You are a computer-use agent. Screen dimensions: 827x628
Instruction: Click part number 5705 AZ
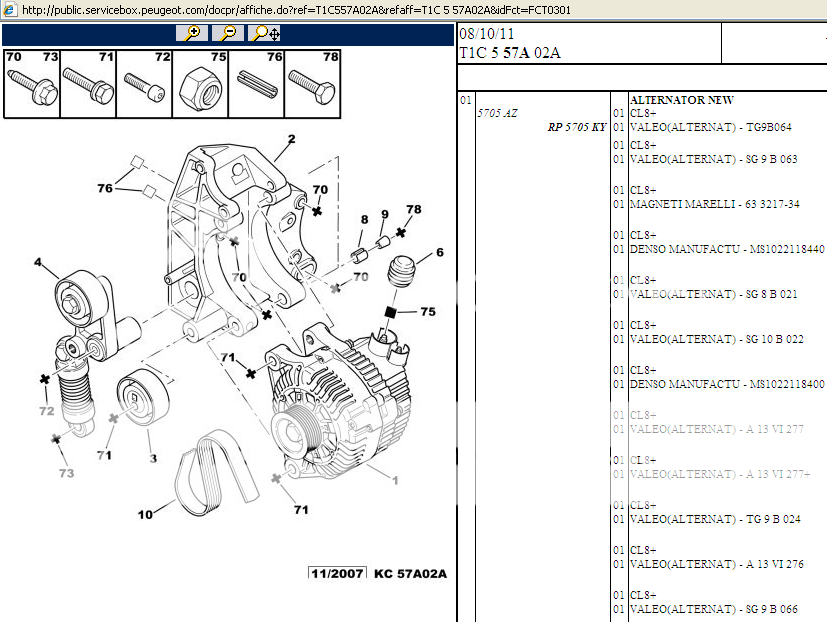[497, 114]
